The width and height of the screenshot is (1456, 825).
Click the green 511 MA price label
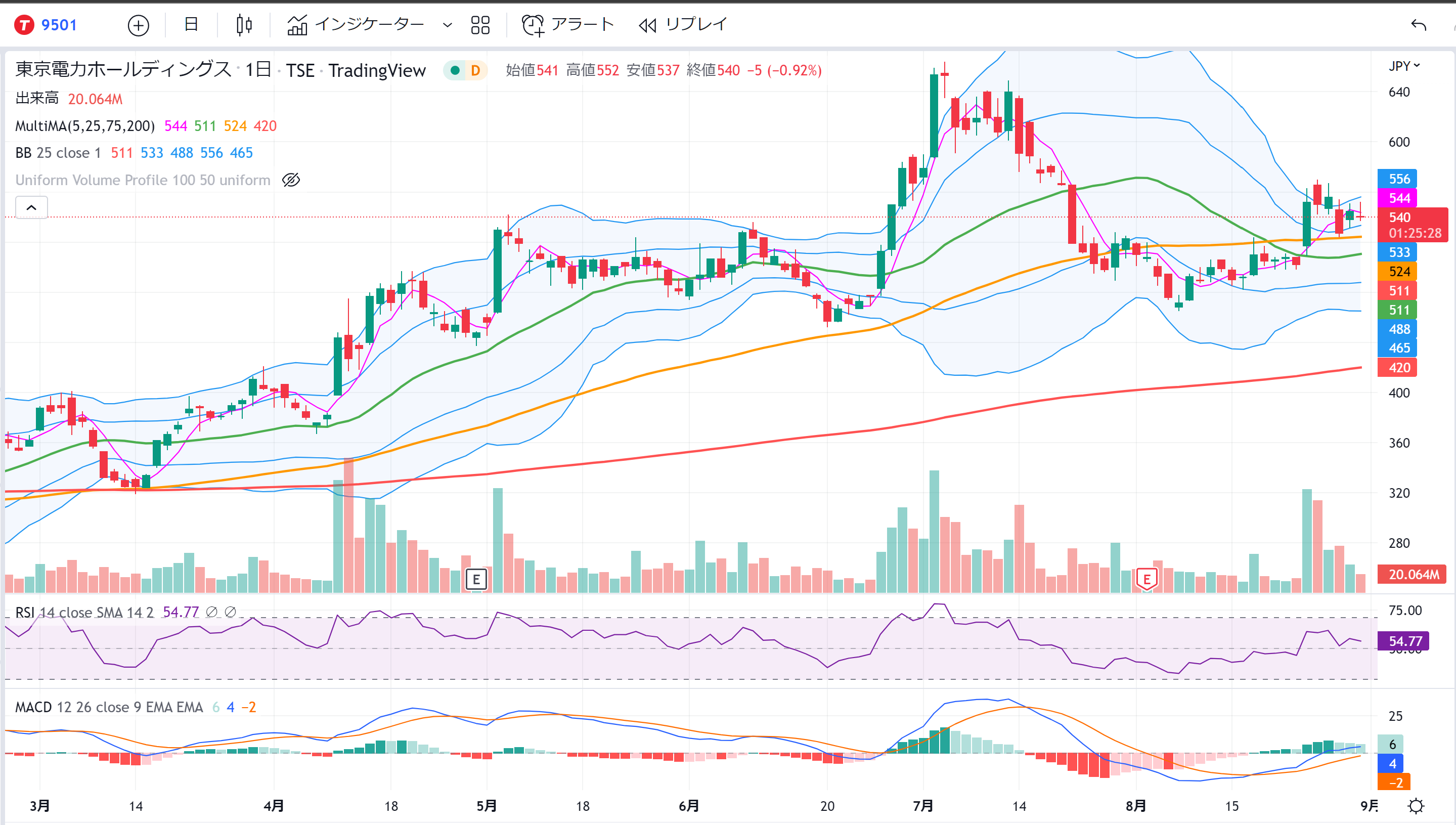click(x=1397, y=310)
